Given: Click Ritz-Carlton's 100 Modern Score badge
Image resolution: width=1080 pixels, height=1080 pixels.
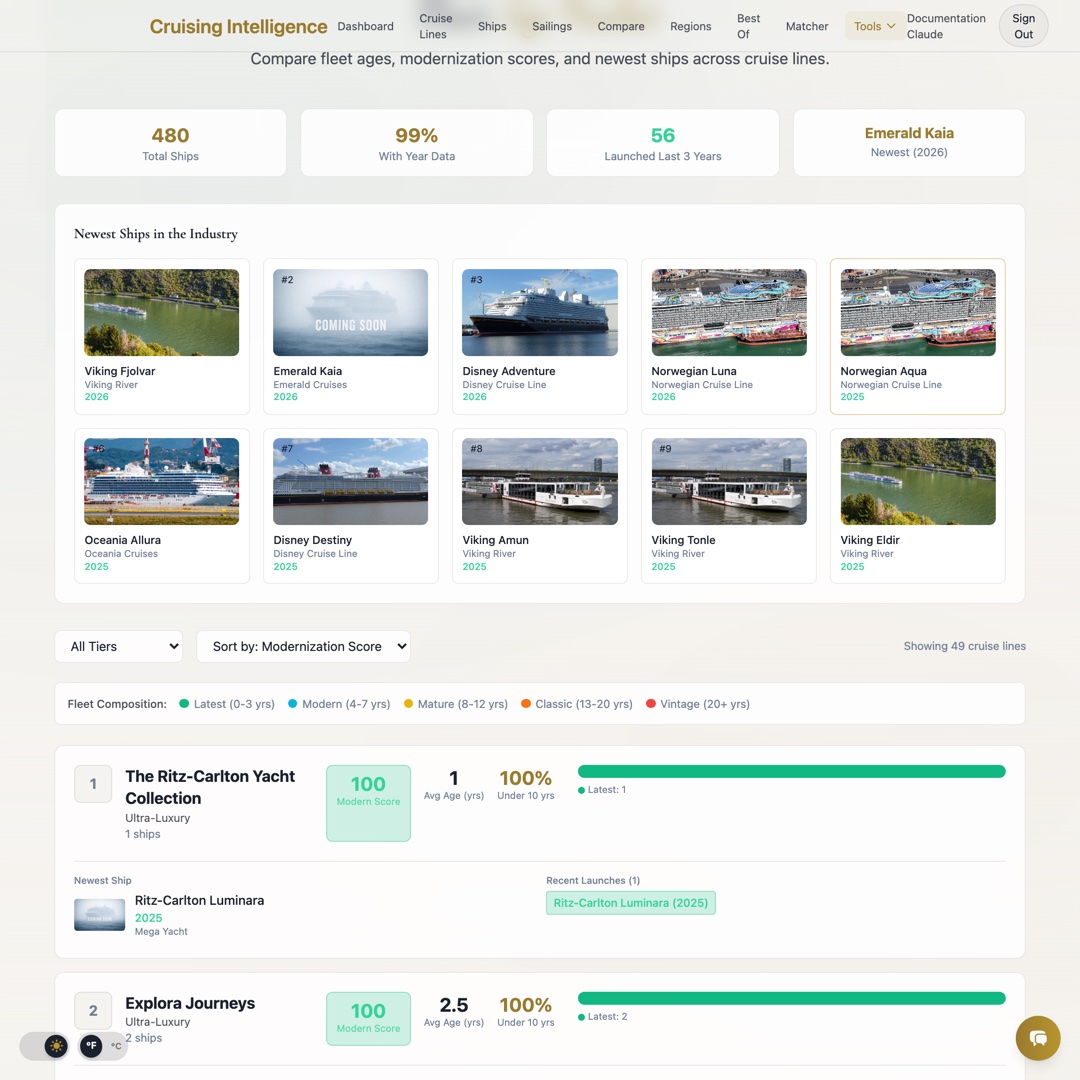Looking at the screenshot, I should click(368, 803).
